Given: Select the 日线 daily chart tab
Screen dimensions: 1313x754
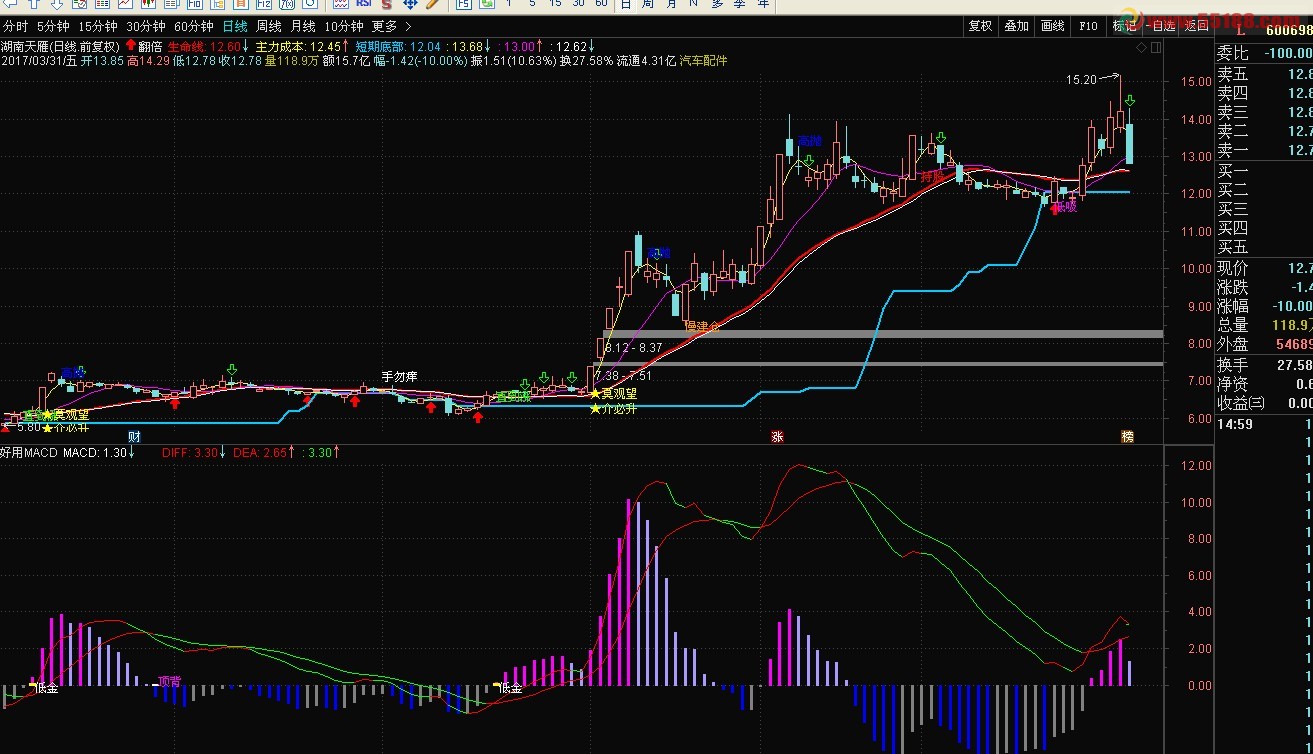Looking at the screenshot, I should pyautogui.click(x=235, y=26).
